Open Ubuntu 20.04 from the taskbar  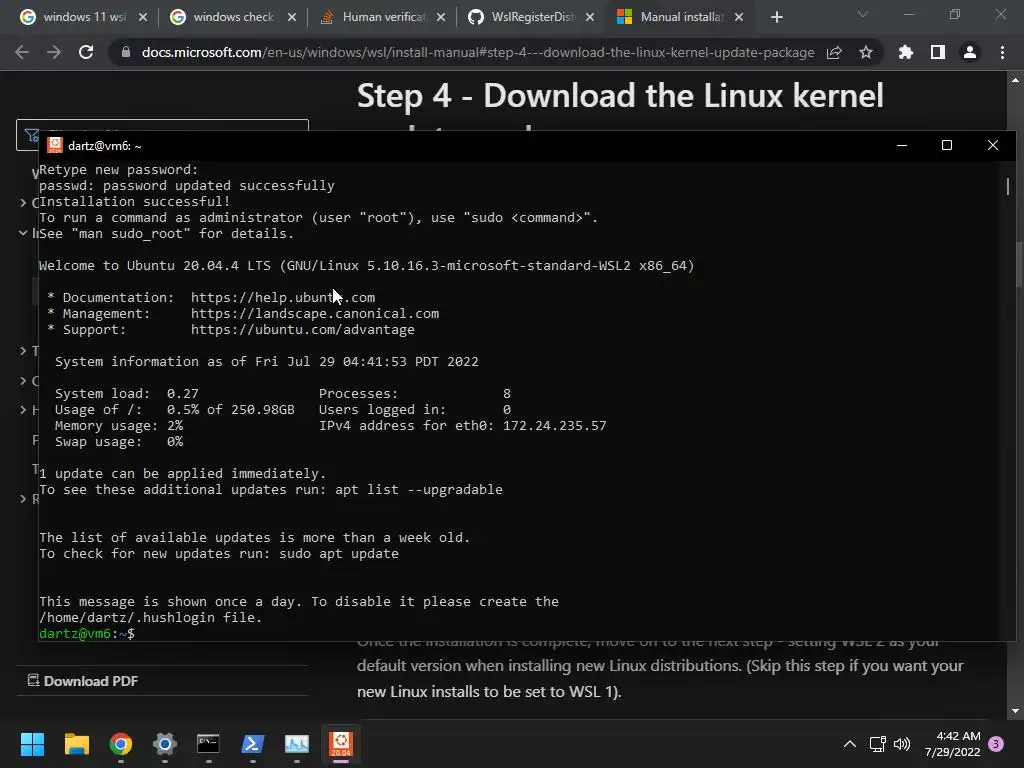point(341,744)
